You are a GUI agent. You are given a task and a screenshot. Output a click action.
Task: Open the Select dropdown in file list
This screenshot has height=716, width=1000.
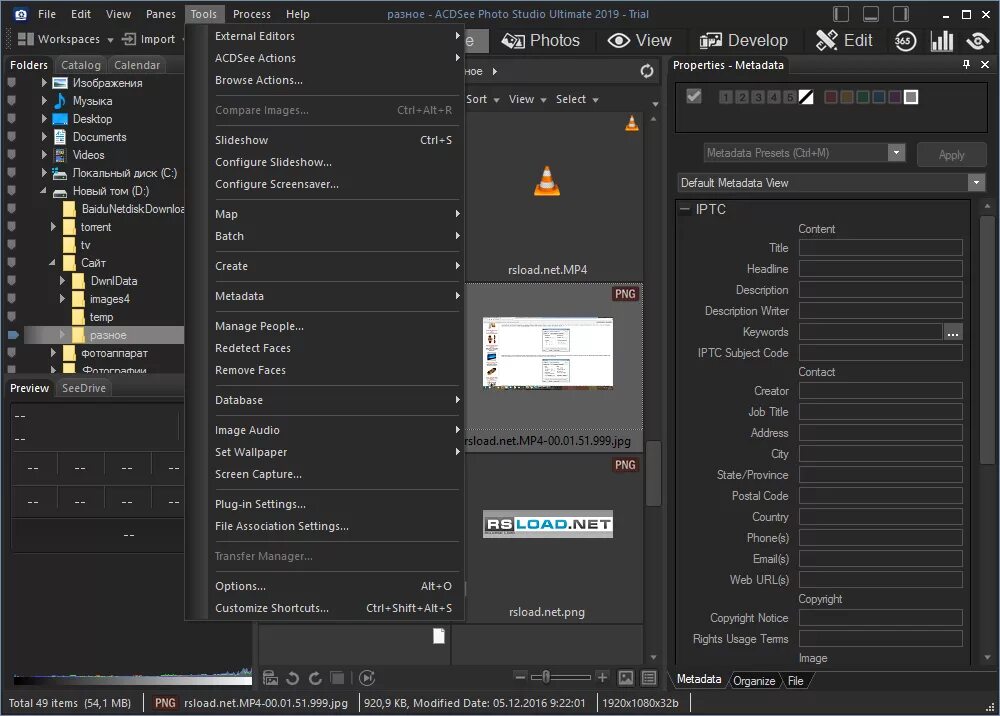[x=577, y=99]
